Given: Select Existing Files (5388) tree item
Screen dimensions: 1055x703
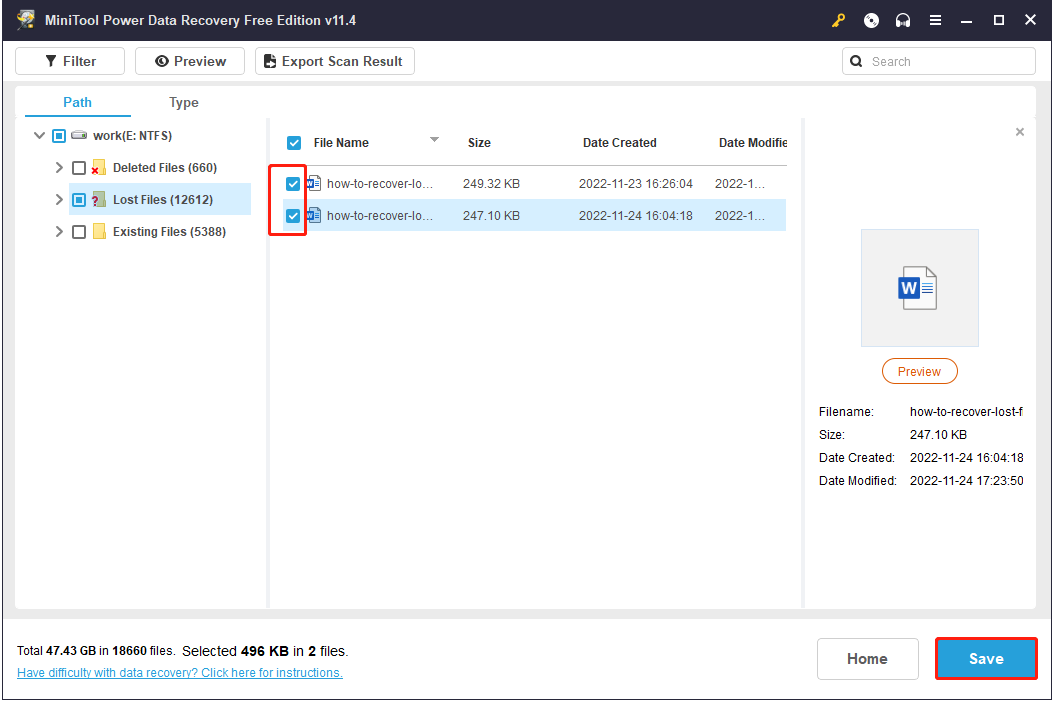Looking at the screenshot, I should click(170, 231).
